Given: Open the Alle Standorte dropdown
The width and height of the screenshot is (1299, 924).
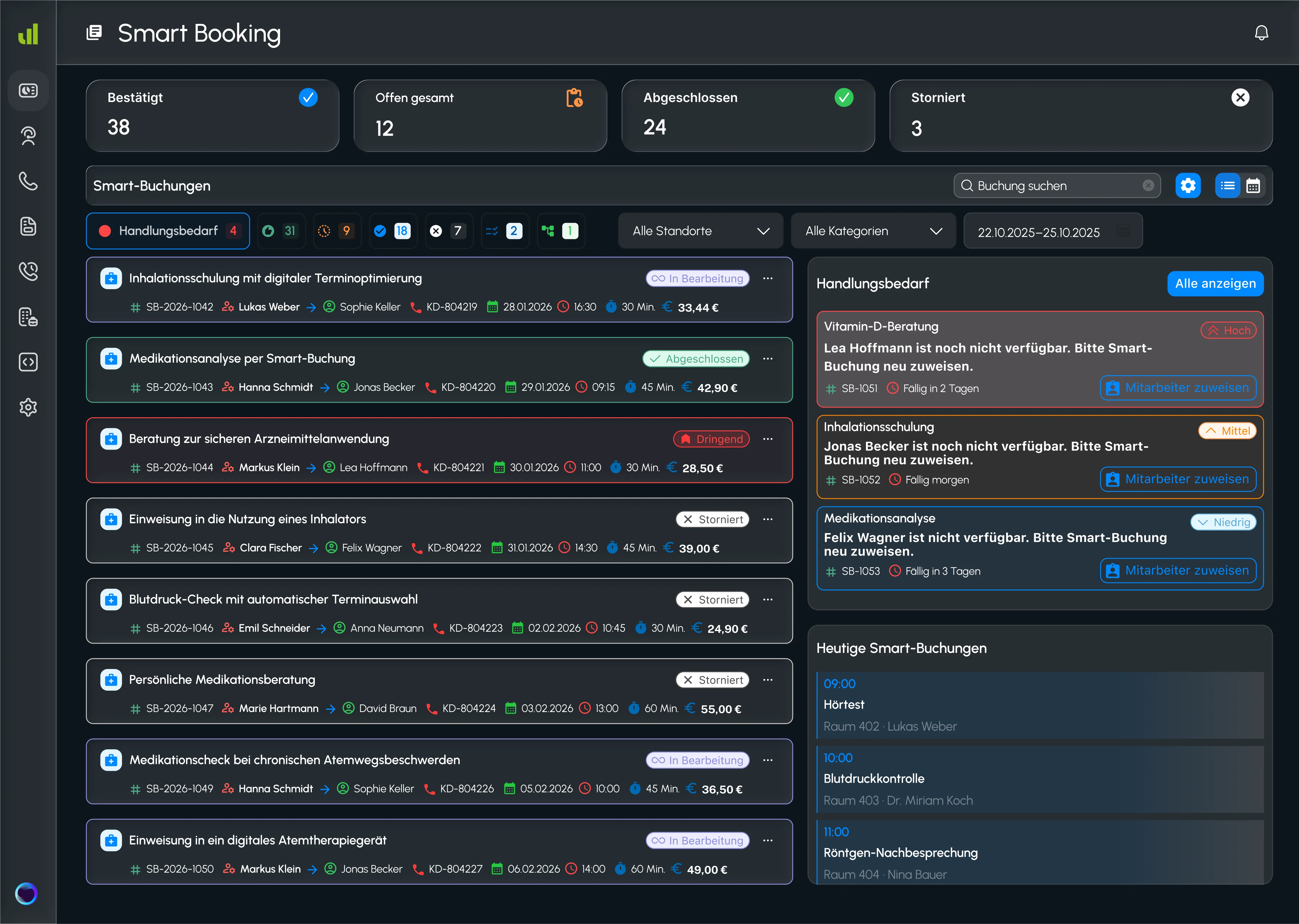Looking at the screenshot, I should (701, 231).
